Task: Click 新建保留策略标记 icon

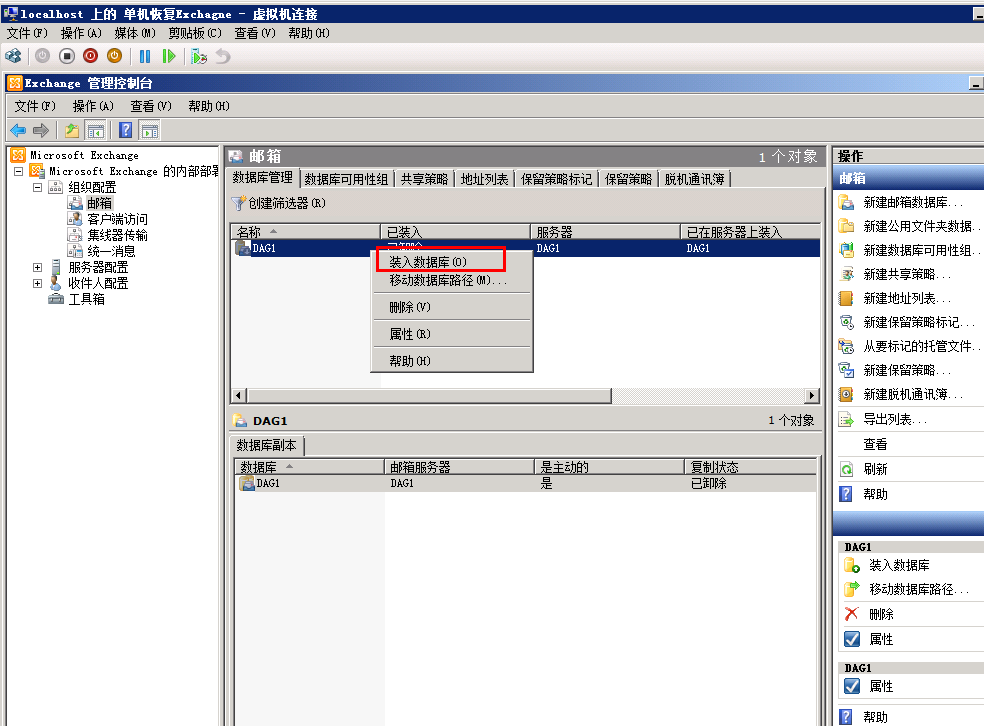Action: click(x=847, y=323)
